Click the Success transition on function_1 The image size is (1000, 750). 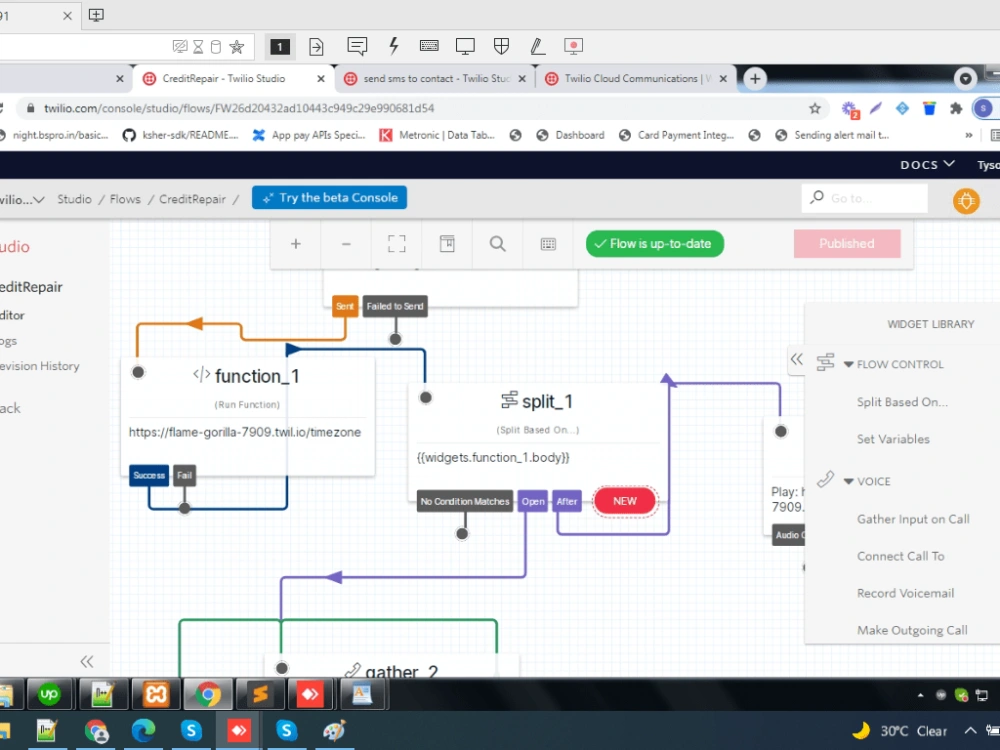(x=149, y=475)
